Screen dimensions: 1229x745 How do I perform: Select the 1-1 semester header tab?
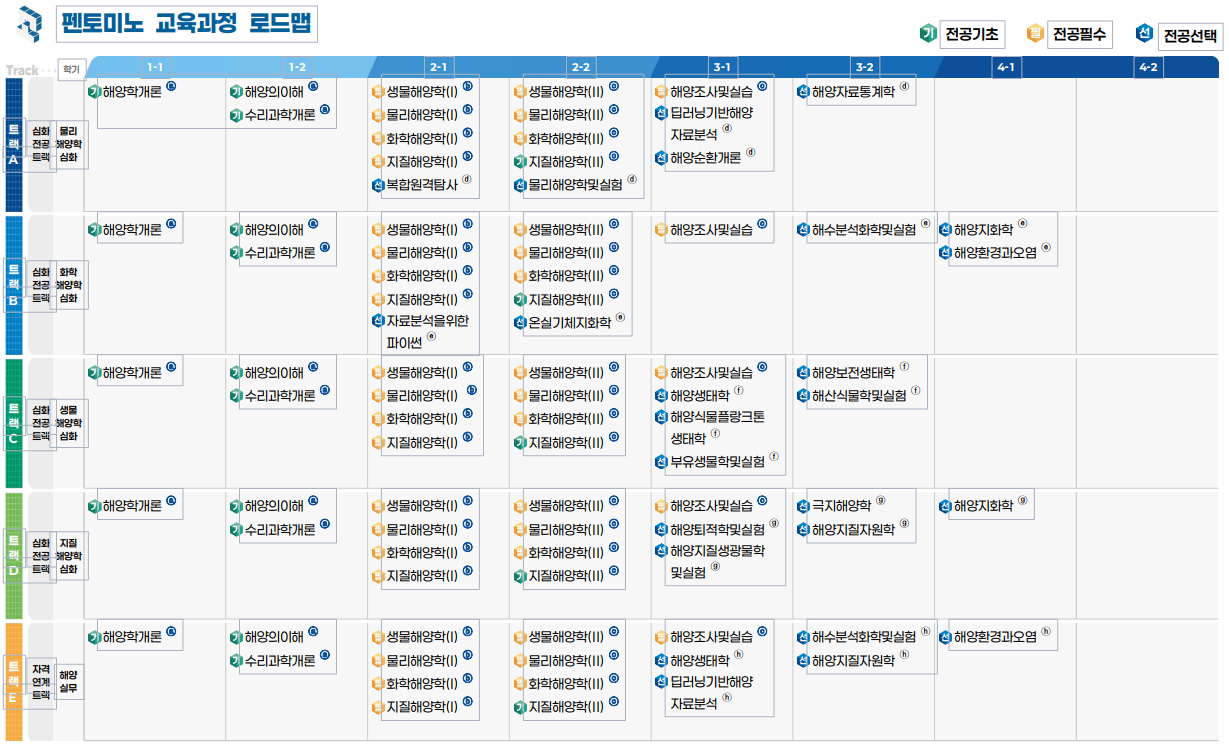[155, 67]
